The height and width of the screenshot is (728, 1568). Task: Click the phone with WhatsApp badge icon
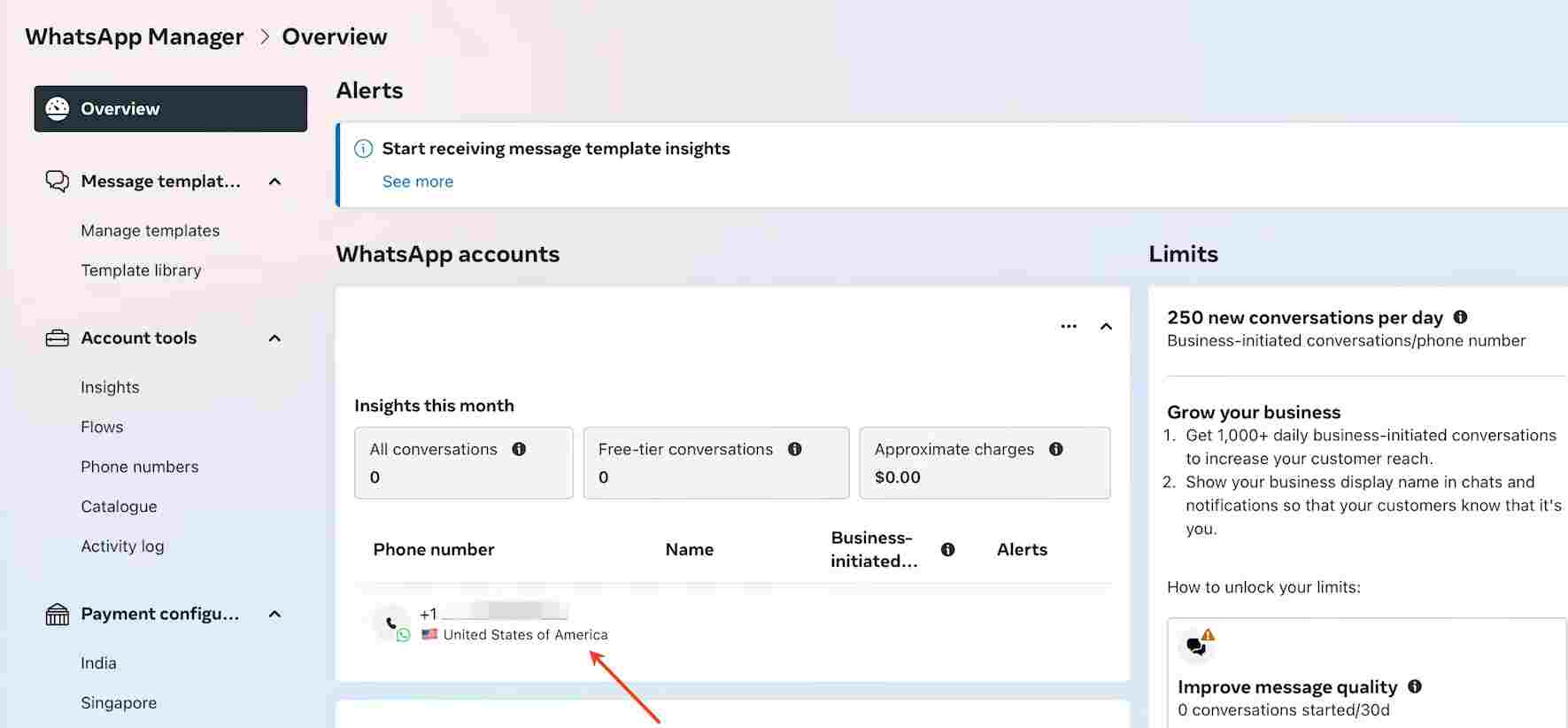pyautogui.click(x=391, y=624)
